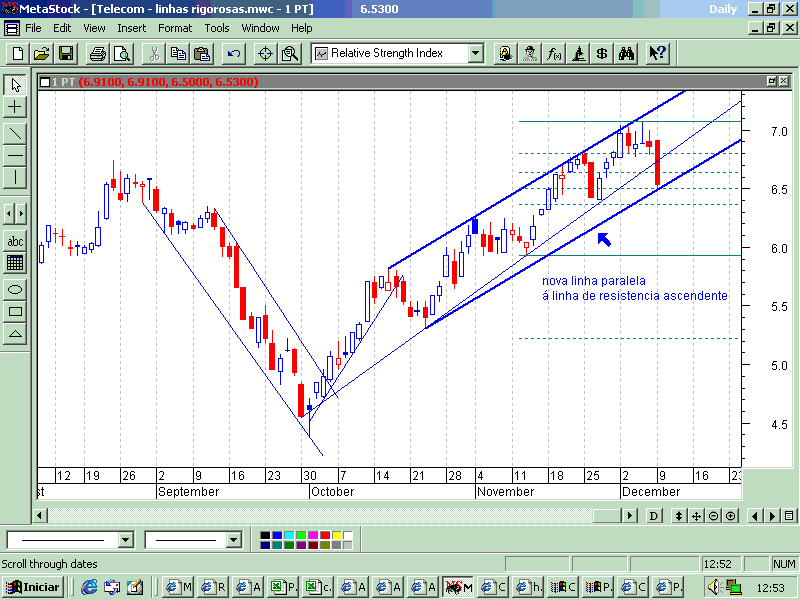This screenshot has height=600, width=800.
Task: Click the zoom box magnifier icon
Action: pos(290,54)
